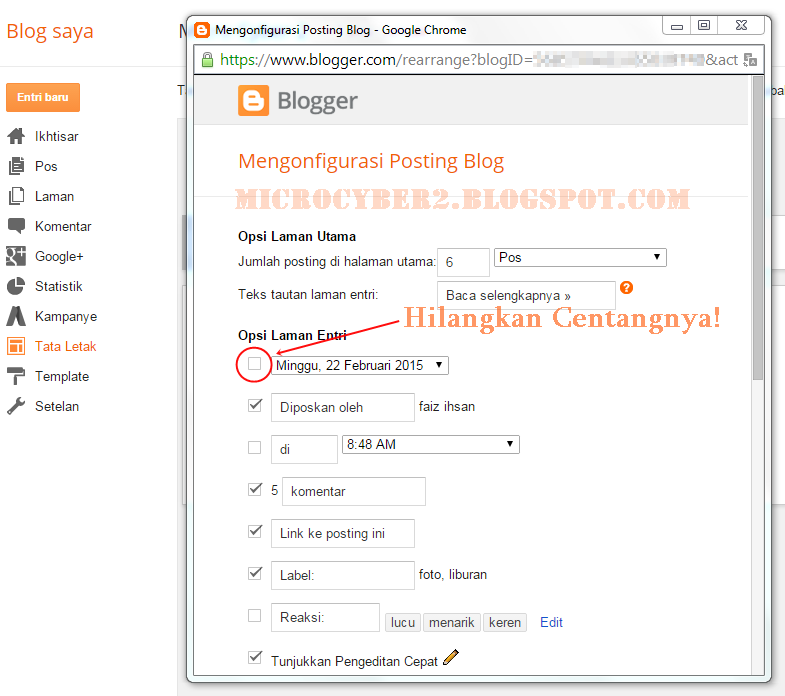The image size is (785, 696).
Task: Uncheck the komentar checkbox
Action: pos(255,489)
